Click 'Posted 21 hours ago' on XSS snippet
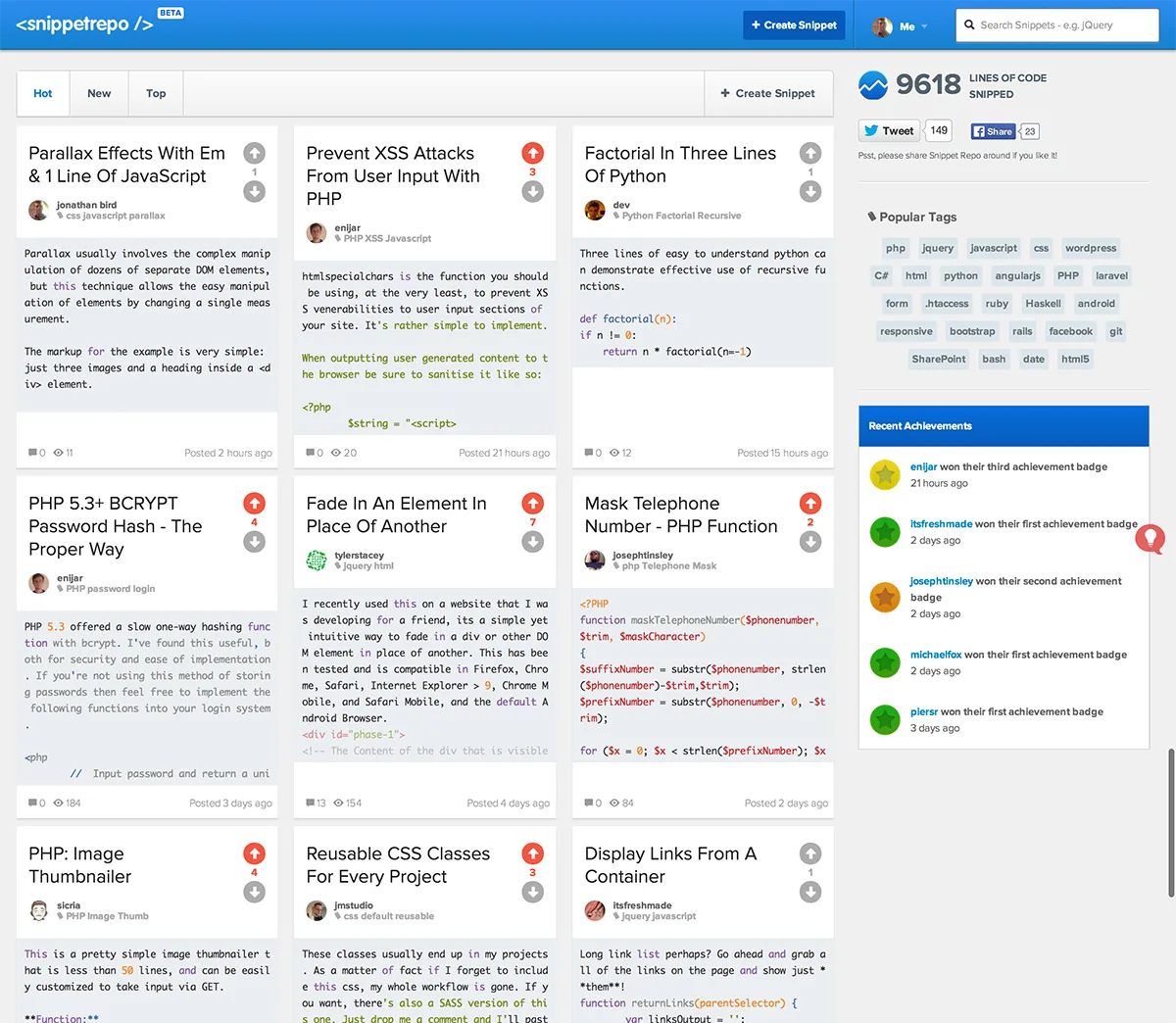Image resolution: width=1176 pixels, height=1023 pixels. [504, 453]
